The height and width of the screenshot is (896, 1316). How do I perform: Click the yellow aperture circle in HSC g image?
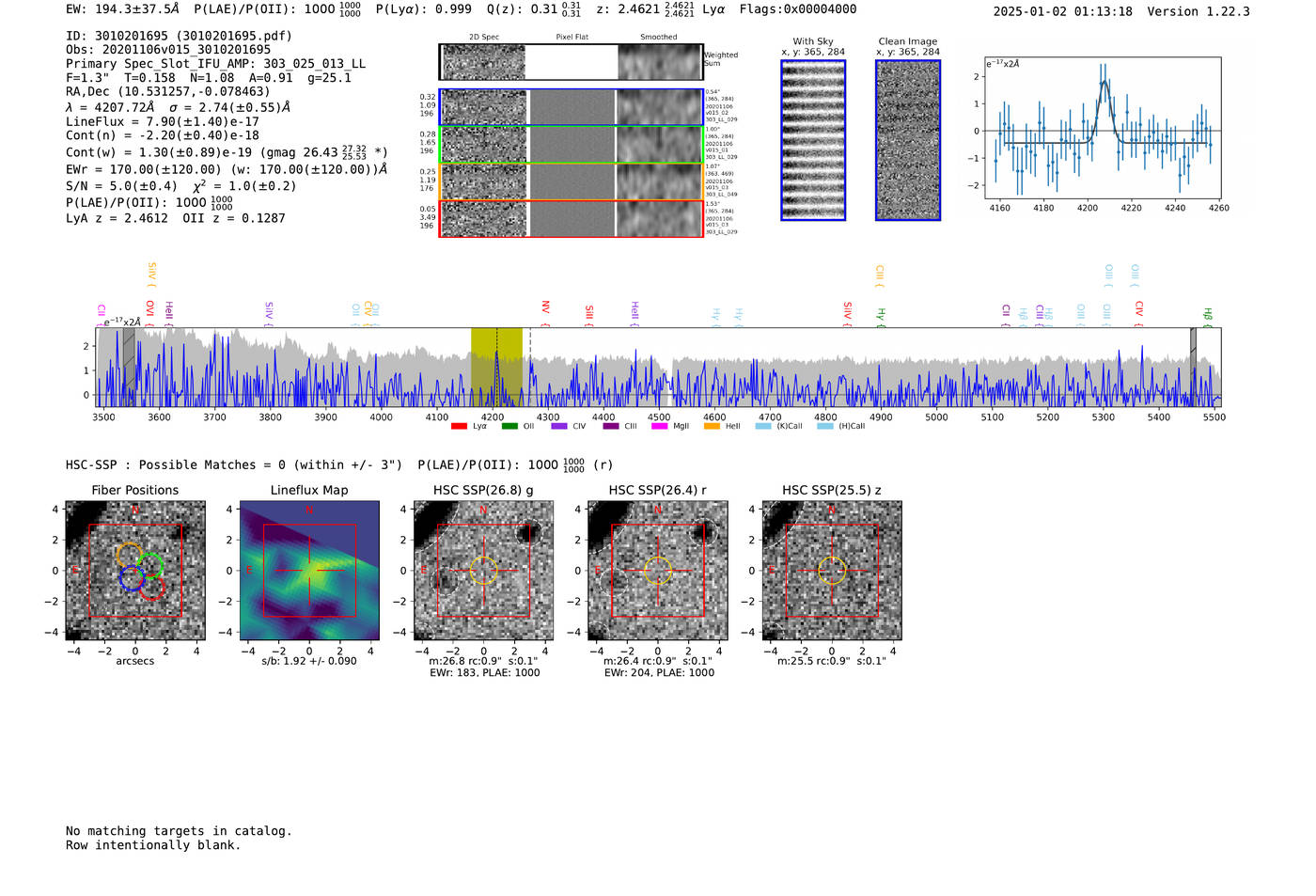(x=483, y=571)
